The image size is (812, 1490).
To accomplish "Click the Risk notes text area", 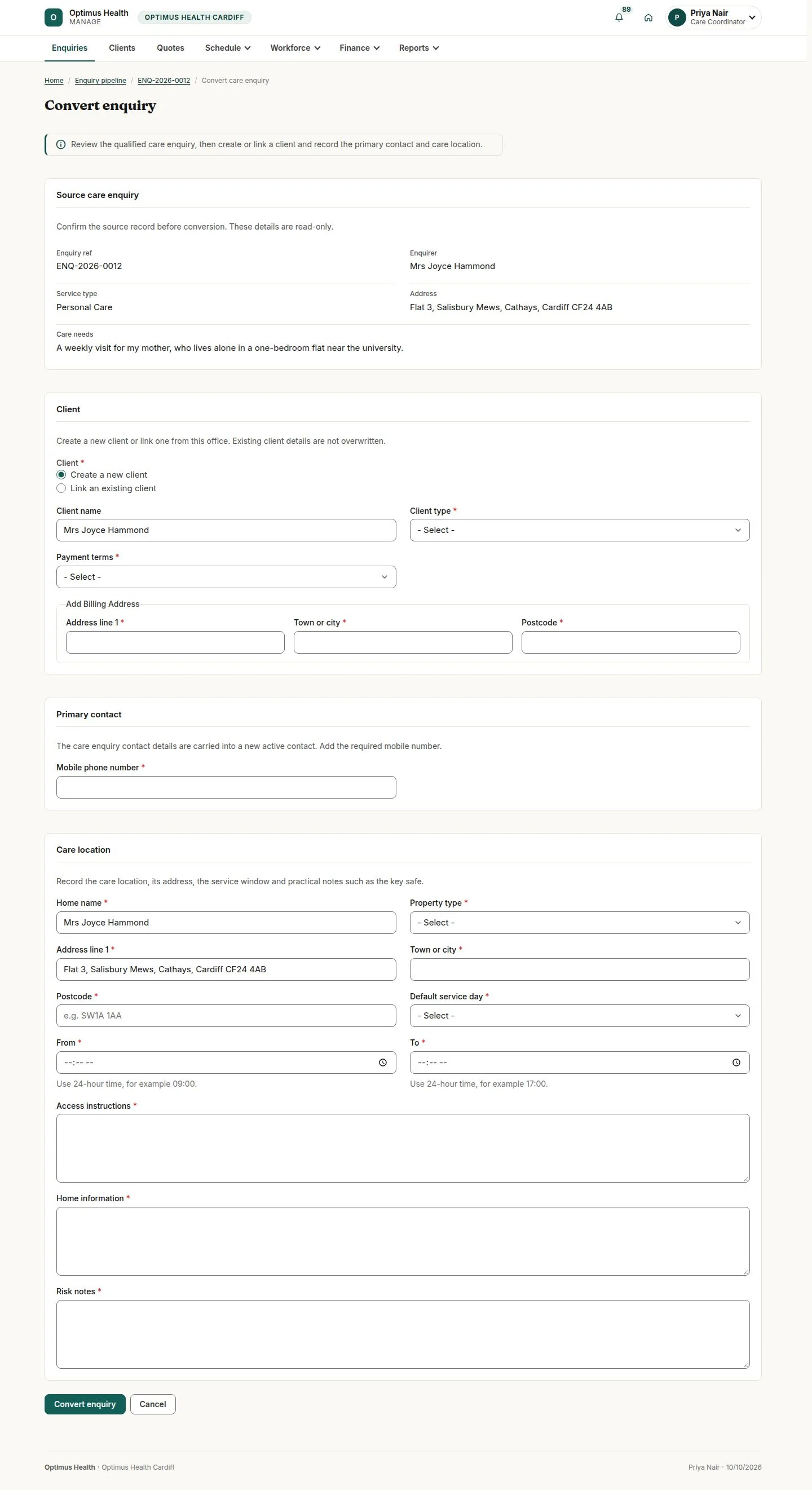I will tap(403, 1334).
